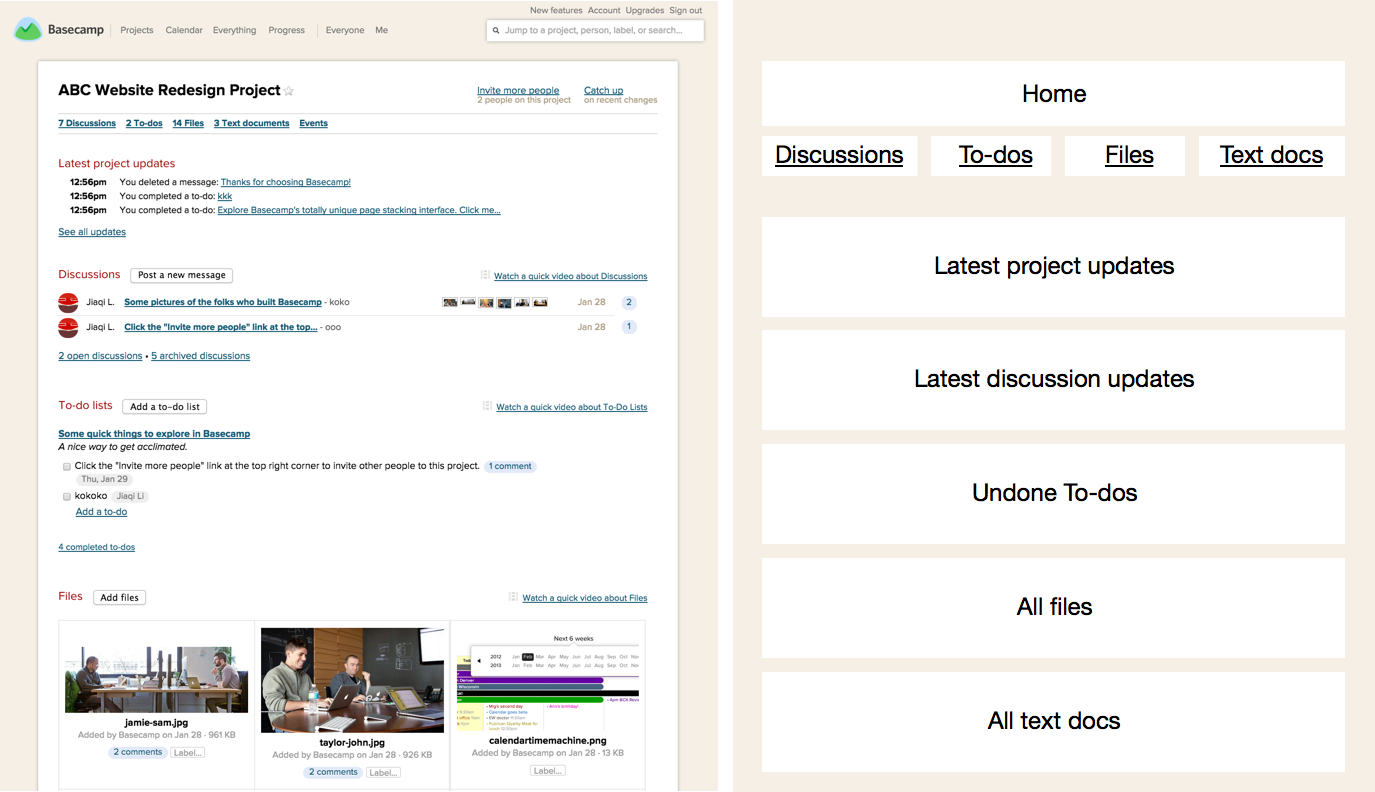Check the 'Invite more people' to-do checkbox
Image resolution: width=1375 pixels, height=792 pixels.
67,467
